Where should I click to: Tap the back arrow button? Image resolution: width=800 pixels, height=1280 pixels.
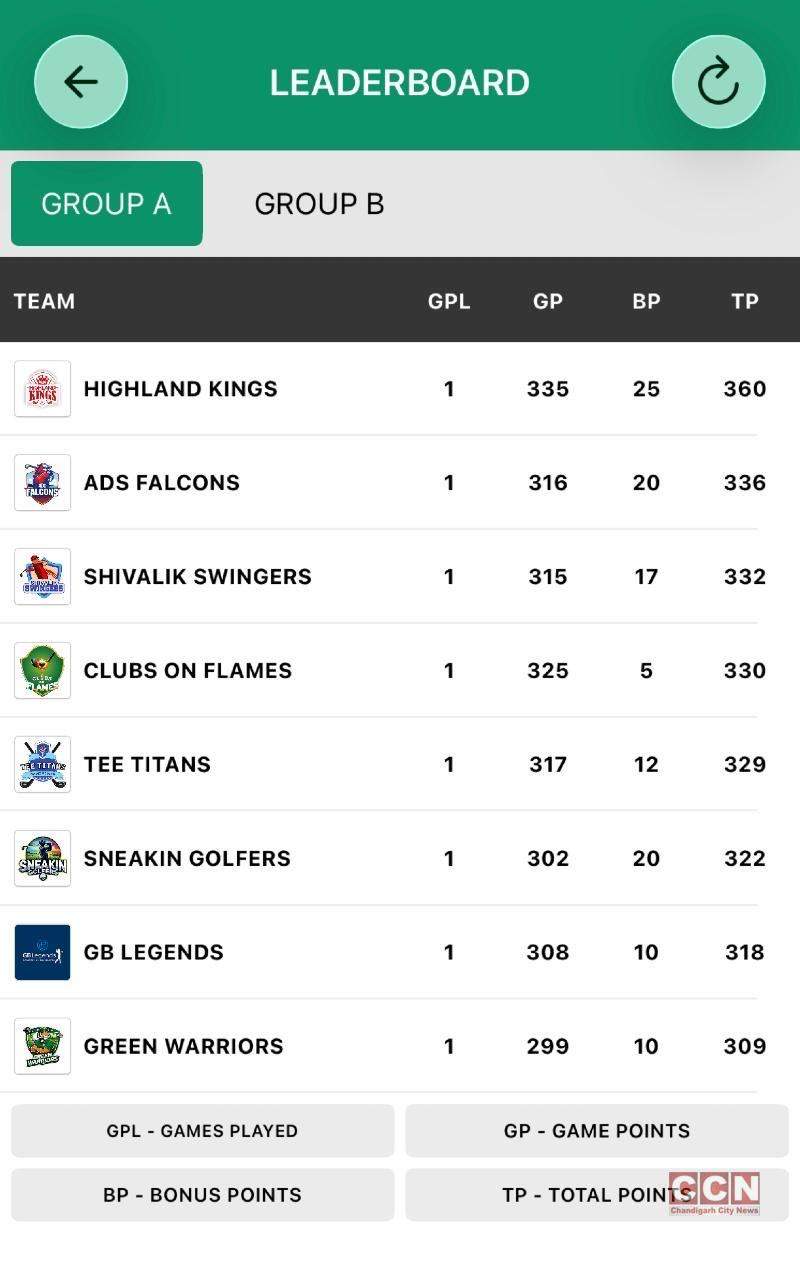click(81, 82)
